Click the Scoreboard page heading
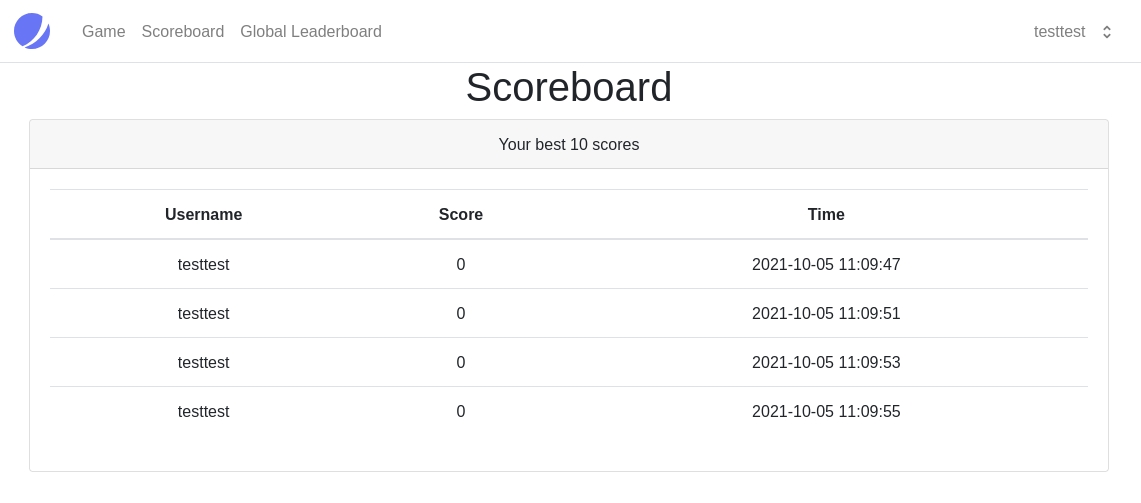This screenshot has height=503, width=1141. 569,88
